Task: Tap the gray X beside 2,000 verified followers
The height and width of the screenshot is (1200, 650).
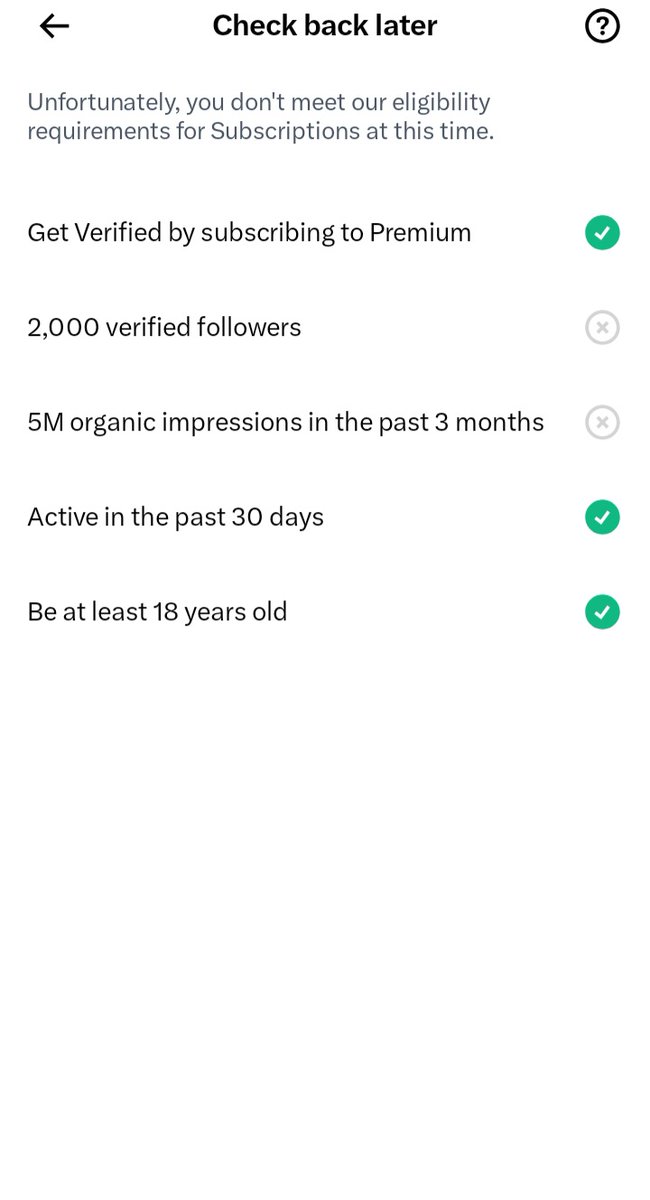Action: click(602, 328)
